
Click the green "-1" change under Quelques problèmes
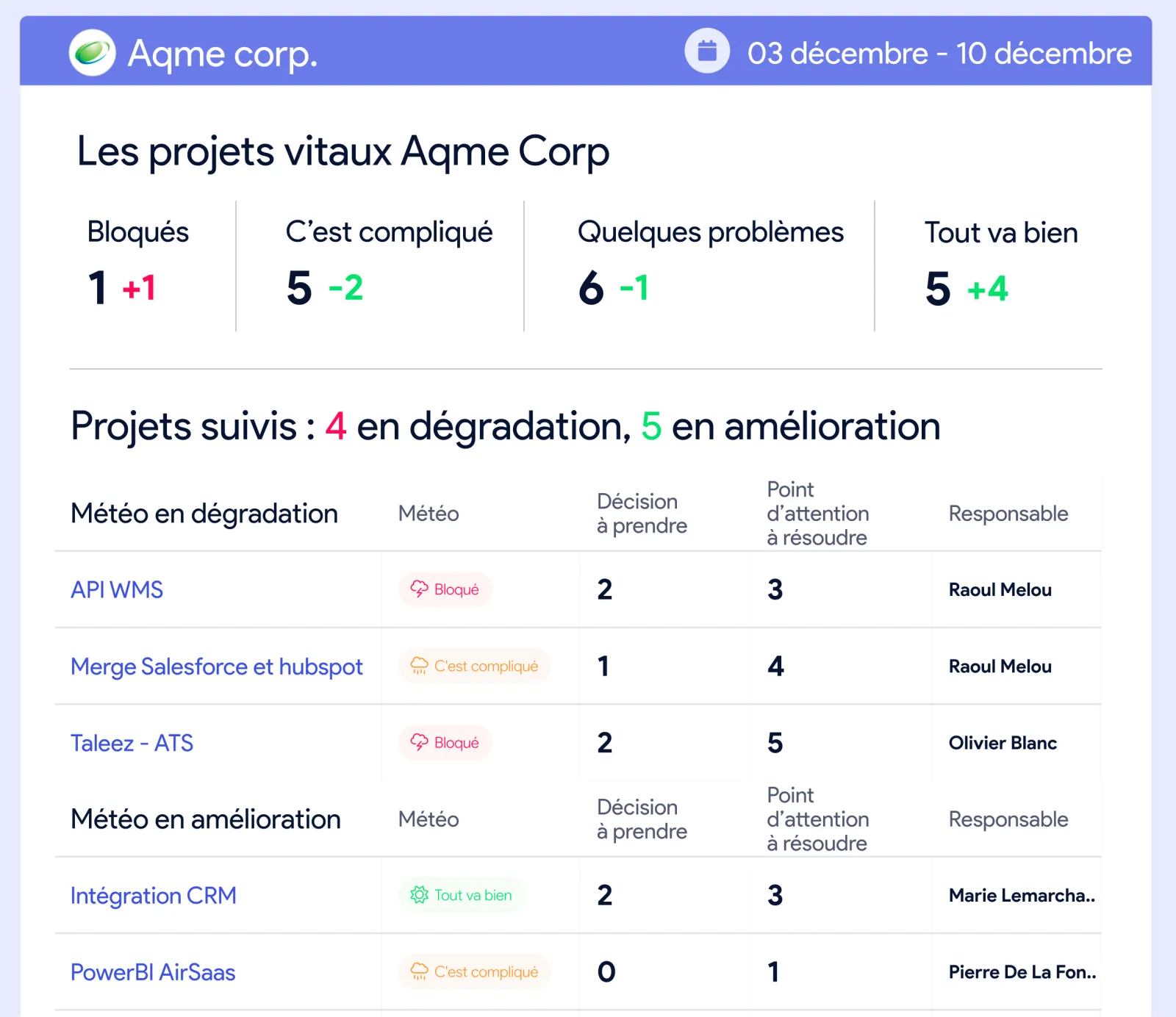click(634, 288)
